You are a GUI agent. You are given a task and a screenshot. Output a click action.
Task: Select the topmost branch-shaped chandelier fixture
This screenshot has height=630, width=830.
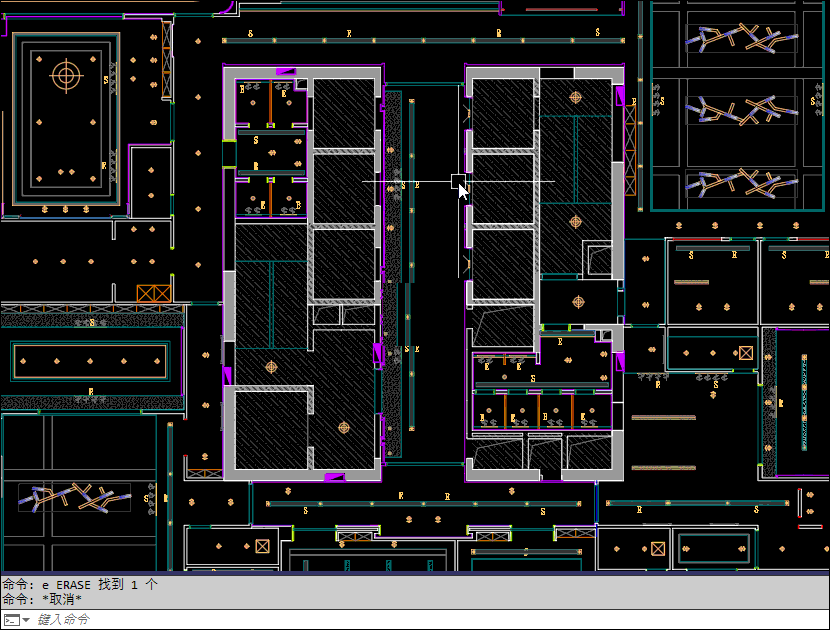coord(741,39)
